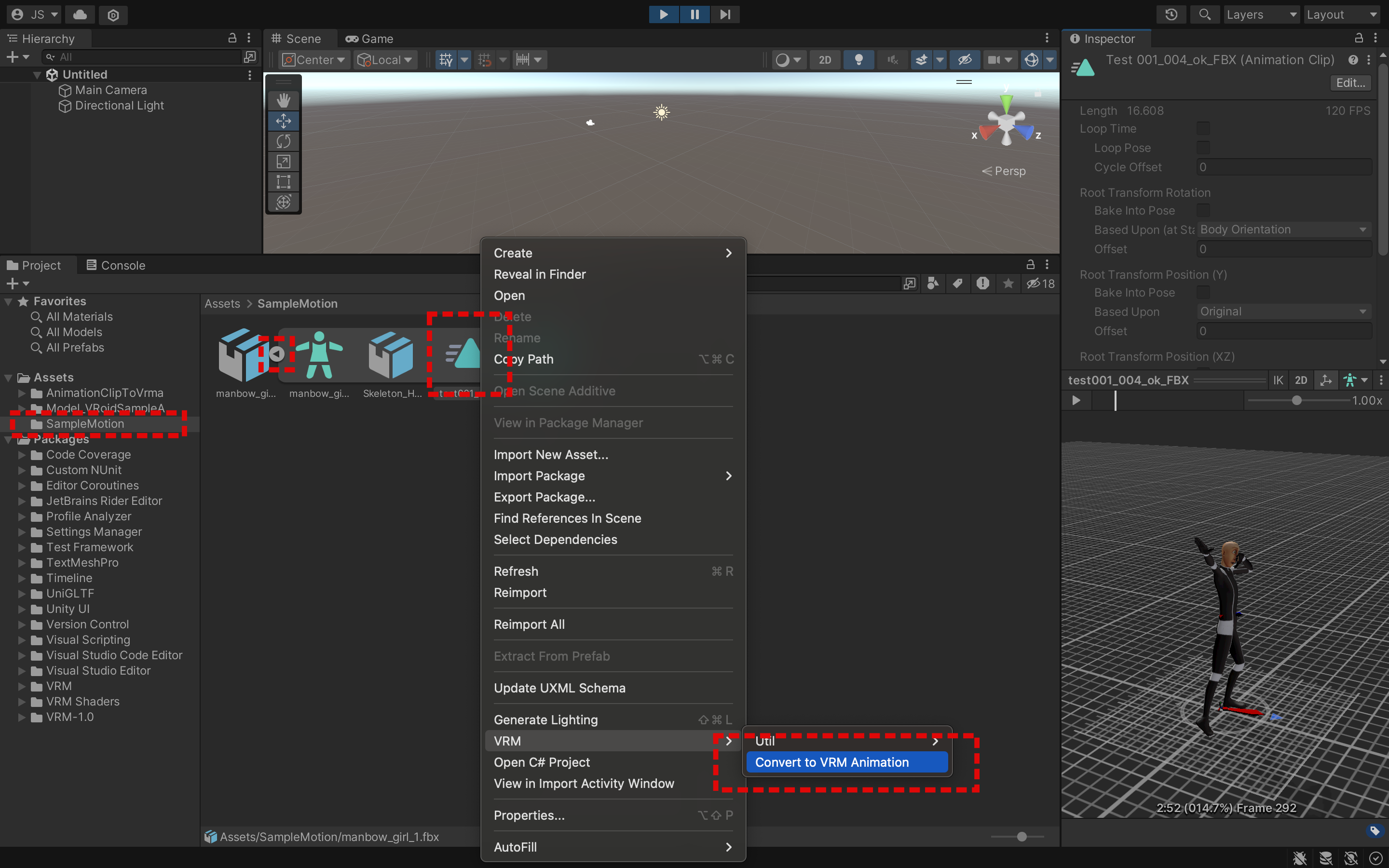Click Hierarchy add plus button
Image resolution: width=1389 pixels, height=868 pixels.
tap(13, 57)
